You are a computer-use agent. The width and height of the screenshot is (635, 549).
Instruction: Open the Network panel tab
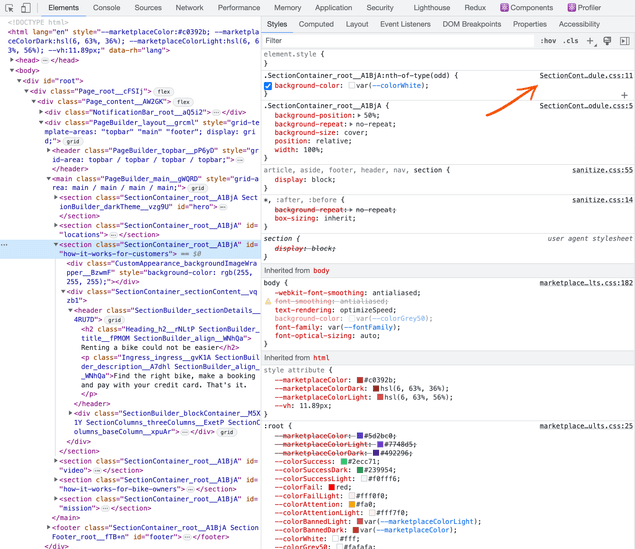[189, 8]
